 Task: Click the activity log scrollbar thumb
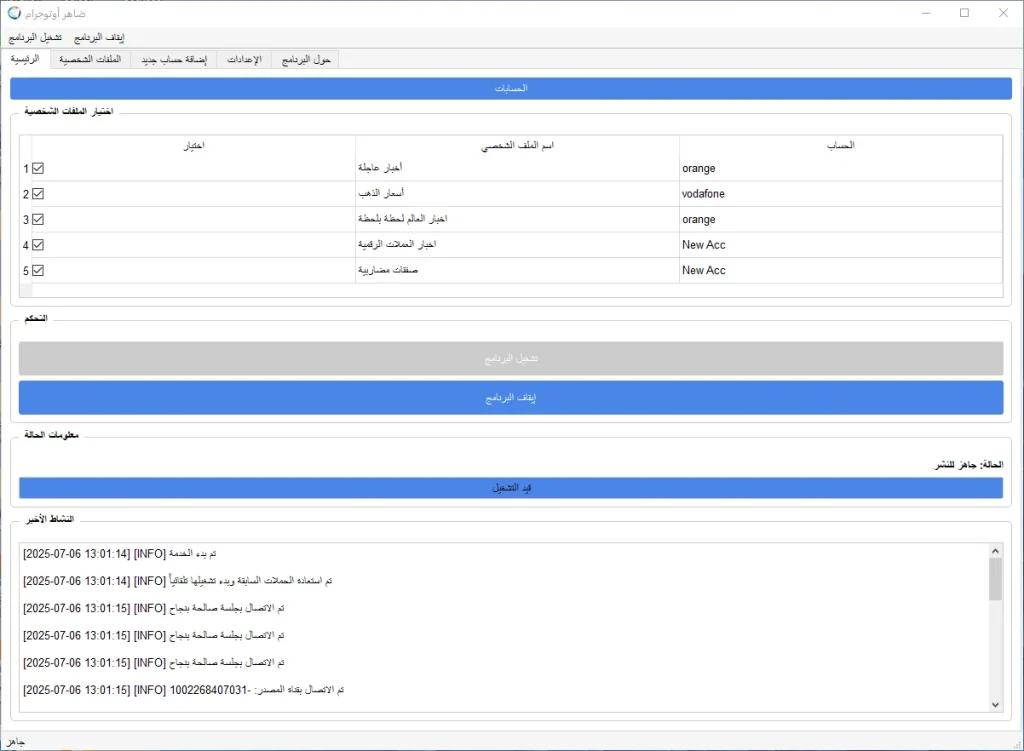point(995,579)
